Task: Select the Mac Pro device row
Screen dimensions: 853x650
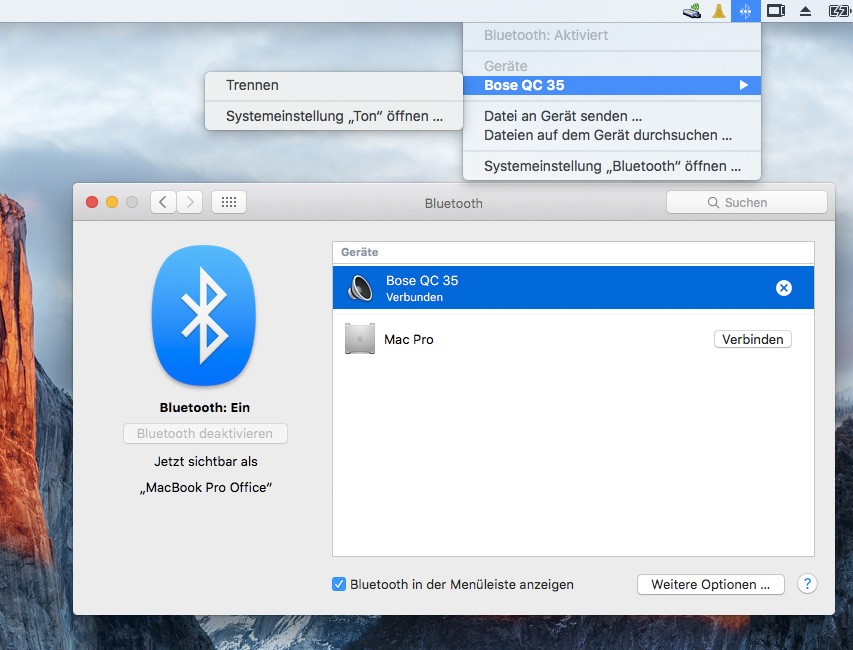Action: (573, 339)
